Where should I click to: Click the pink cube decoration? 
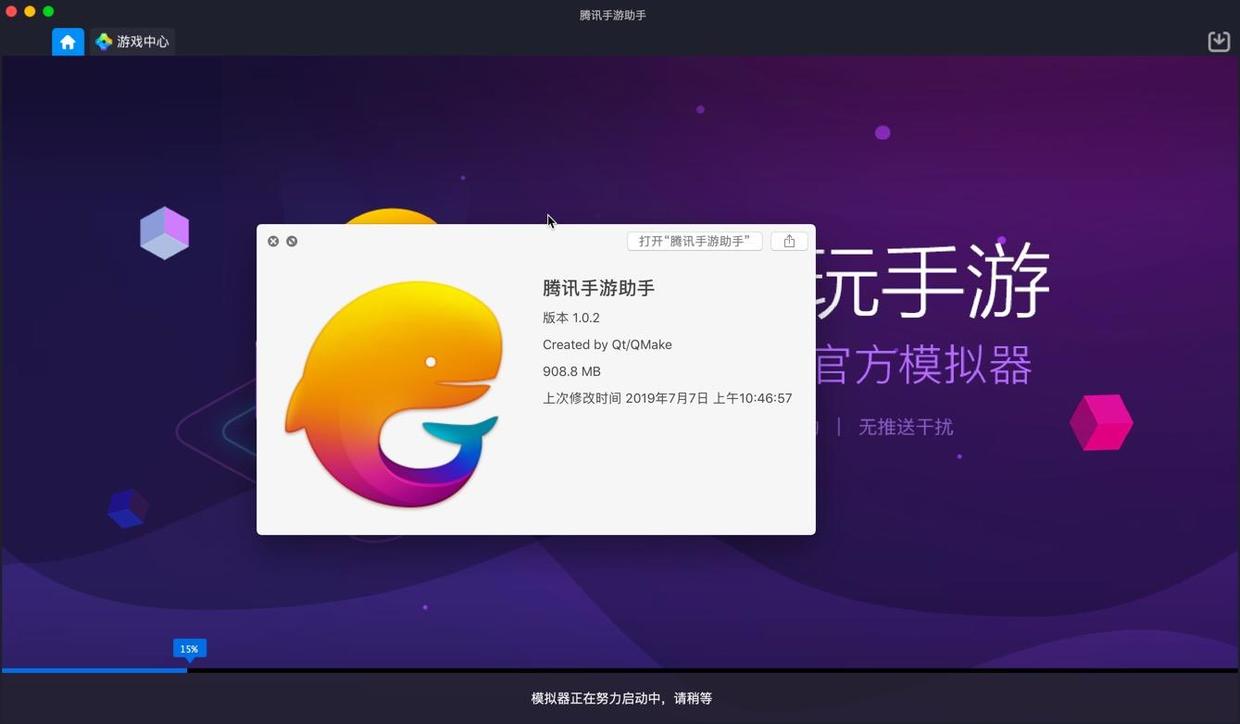pyautogui.click(x=1100, y=422)
